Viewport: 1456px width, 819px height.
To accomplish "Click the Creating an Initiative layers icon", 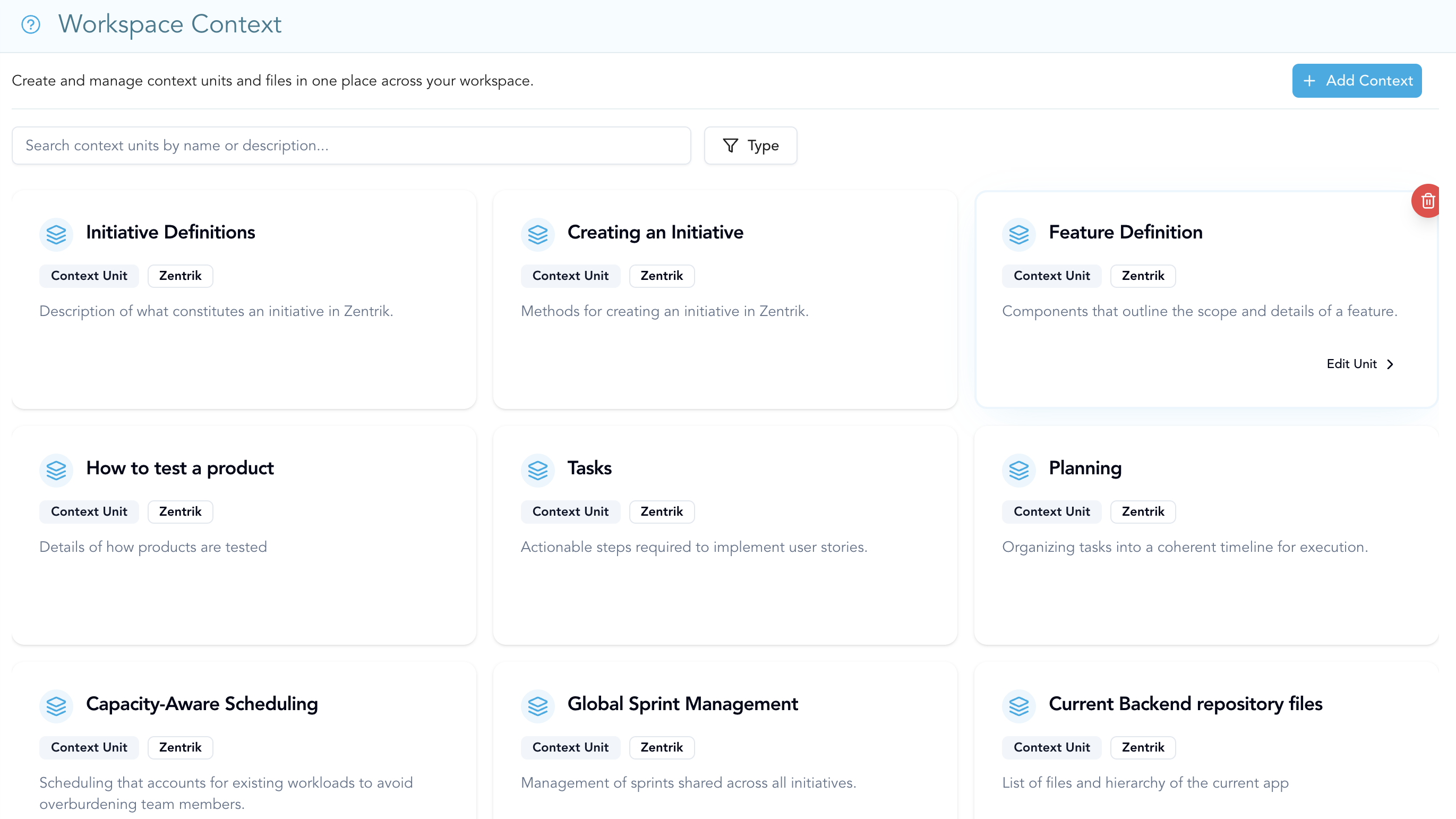I will [x=537, y=234].
